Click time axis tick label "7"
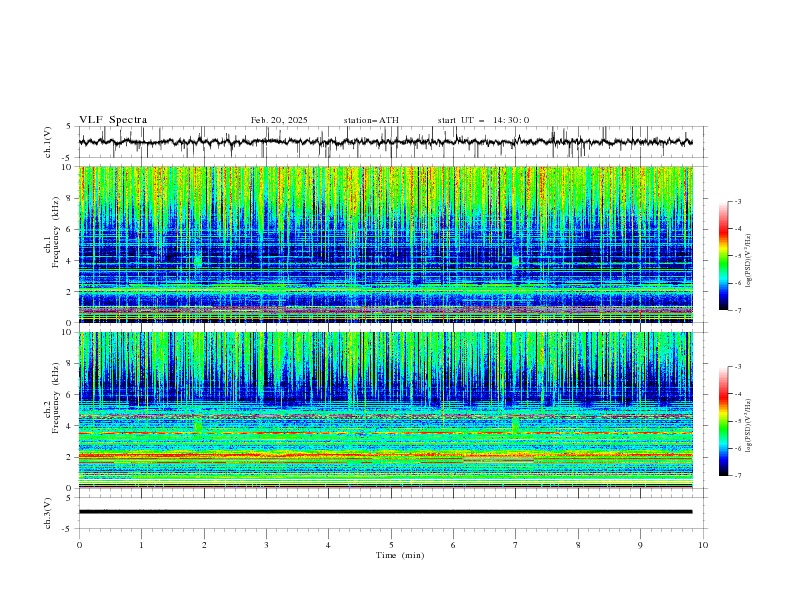Viewport: 792px width, 612px height. coord(516,545)
